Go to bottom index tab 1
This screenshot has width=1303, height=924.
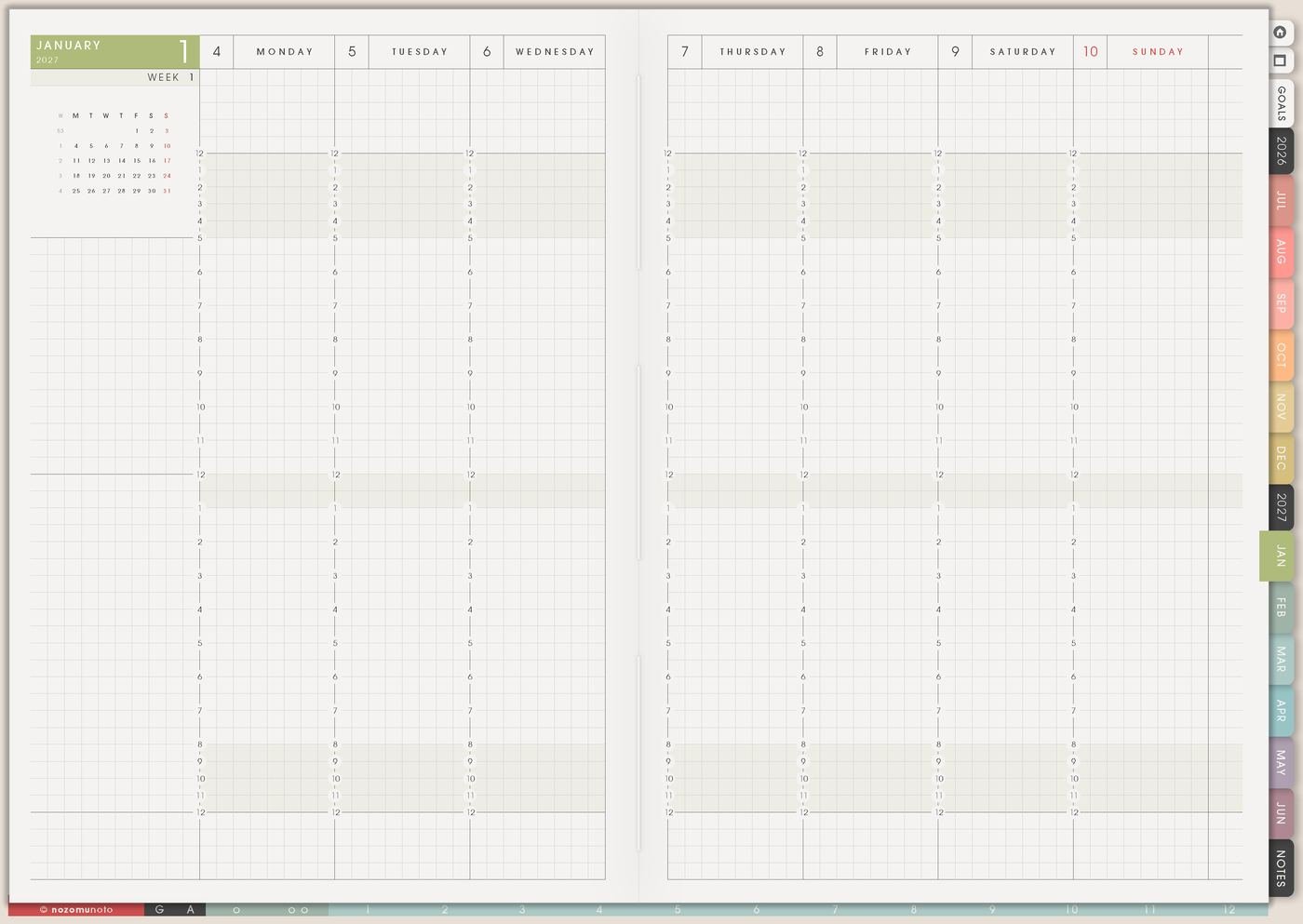[368, 909]
